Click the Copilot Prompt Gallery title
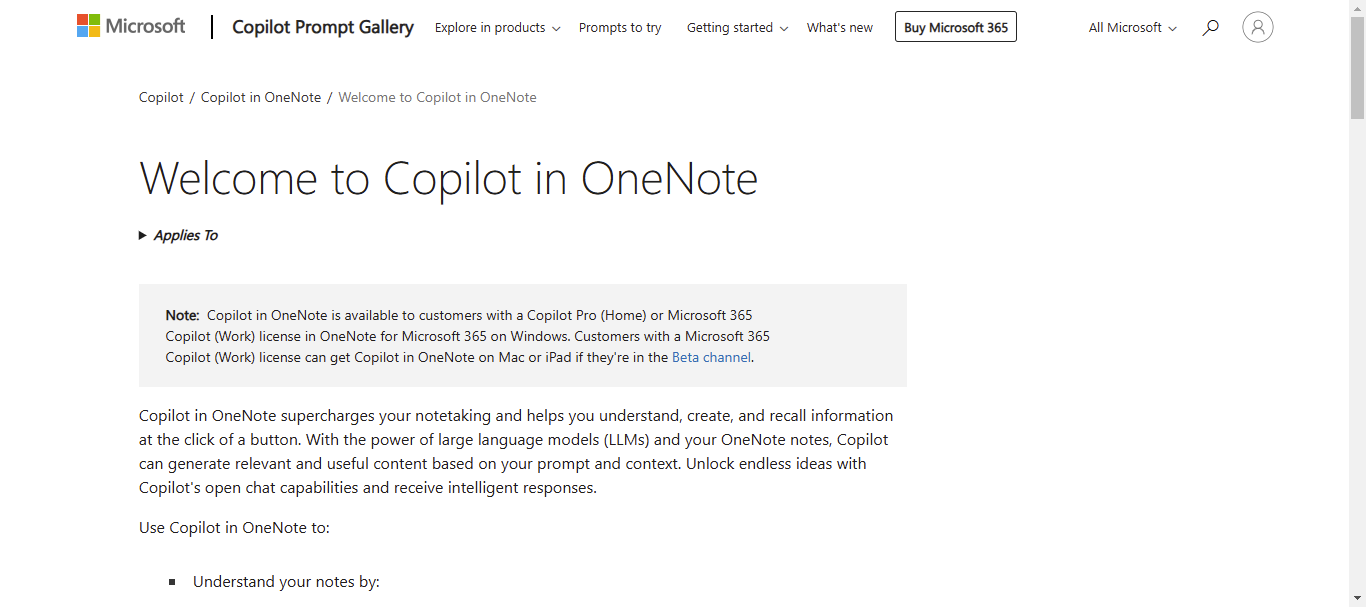The width and height of the screenshot is (1366, 607). pos(323,27)
